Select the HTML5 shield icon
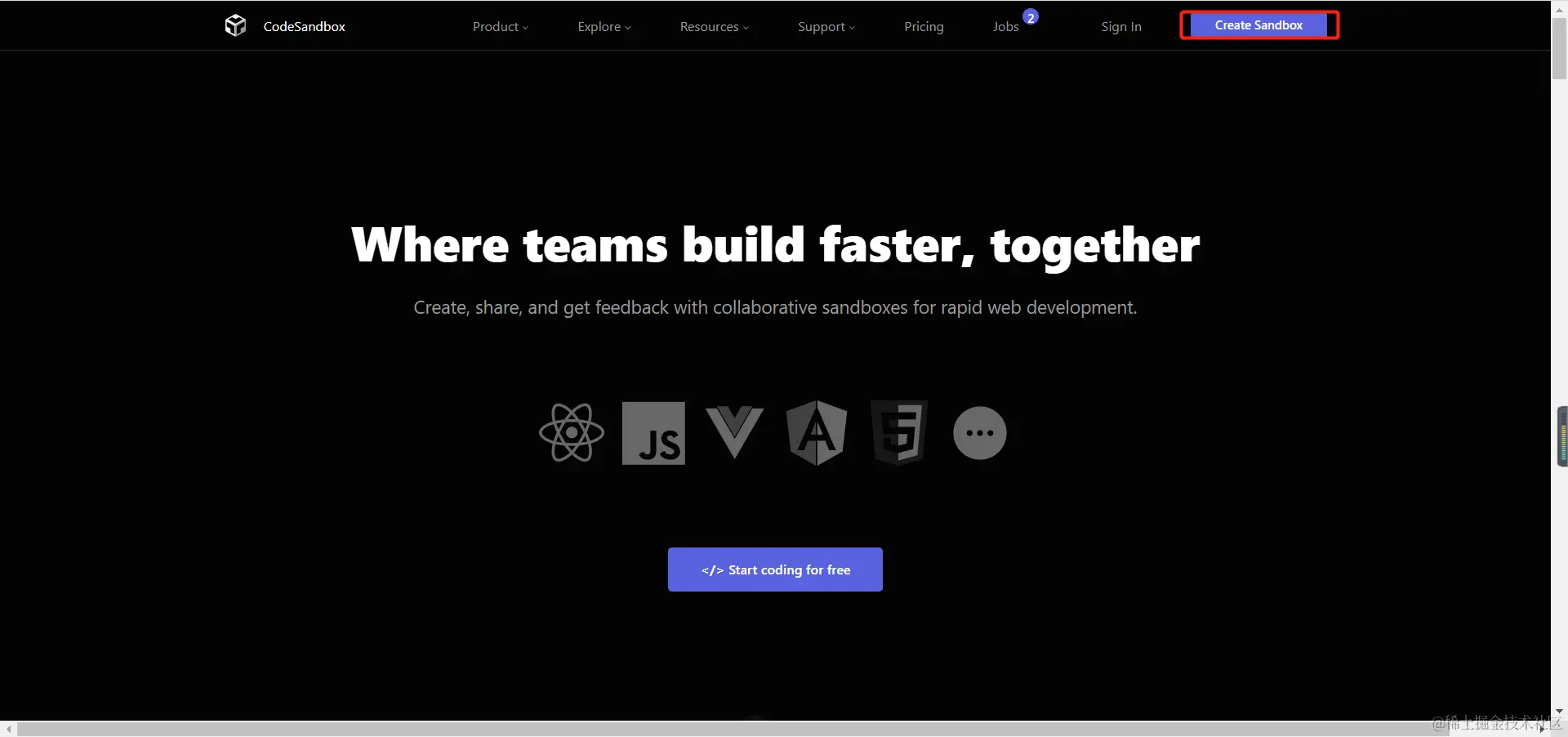The height and width of the screenshot is (737, 1568). [x=898, y=433]
